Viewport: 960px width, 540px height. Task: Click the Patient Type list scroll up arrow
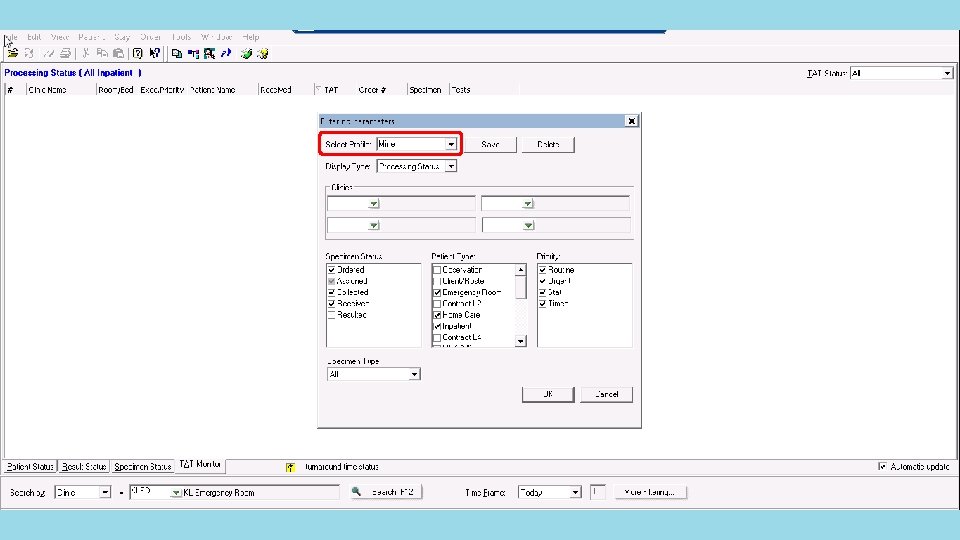tap(520, 269)
